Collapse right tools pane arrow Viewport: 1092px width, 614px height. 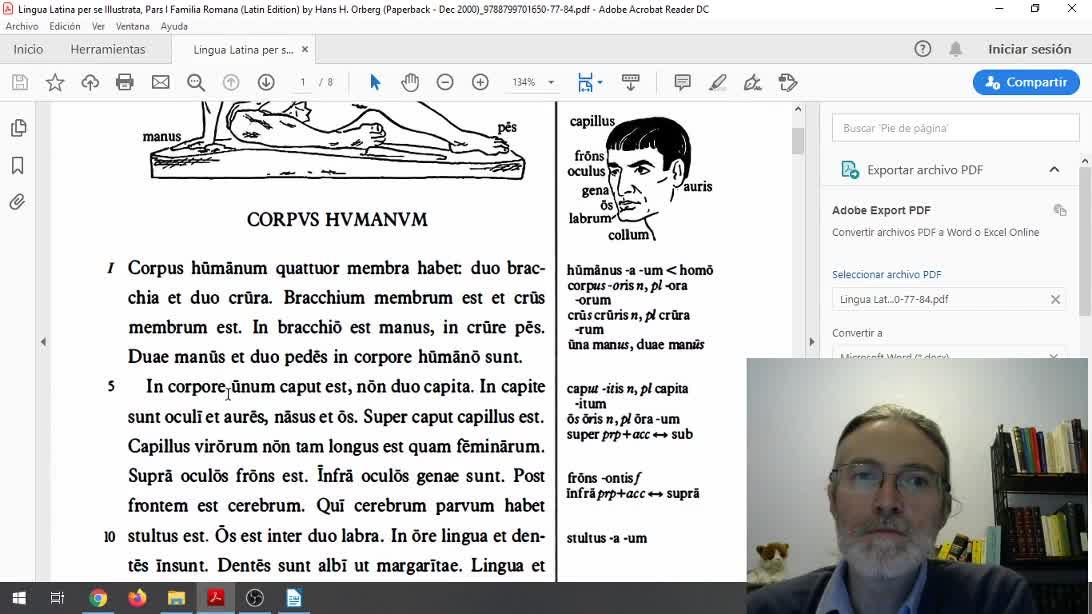(x=811, y=342)
